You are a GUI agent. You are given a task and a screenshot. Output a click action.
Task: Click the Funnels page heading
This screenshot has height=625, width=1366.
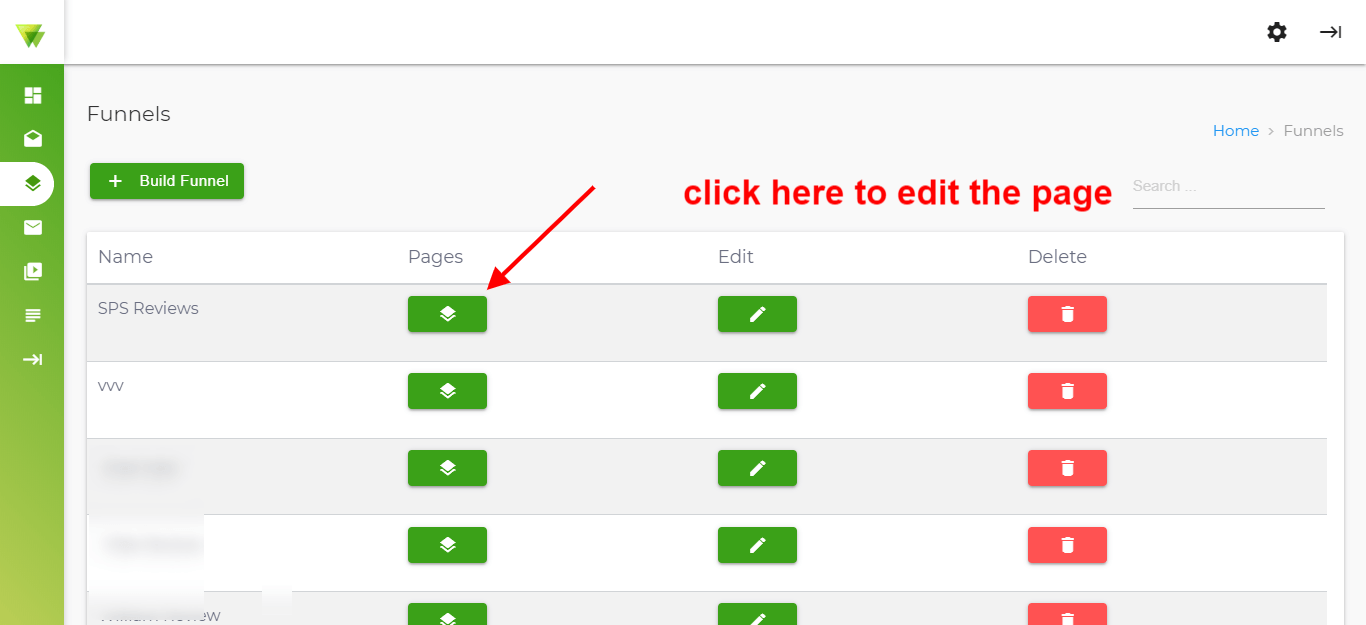(129, 114)
